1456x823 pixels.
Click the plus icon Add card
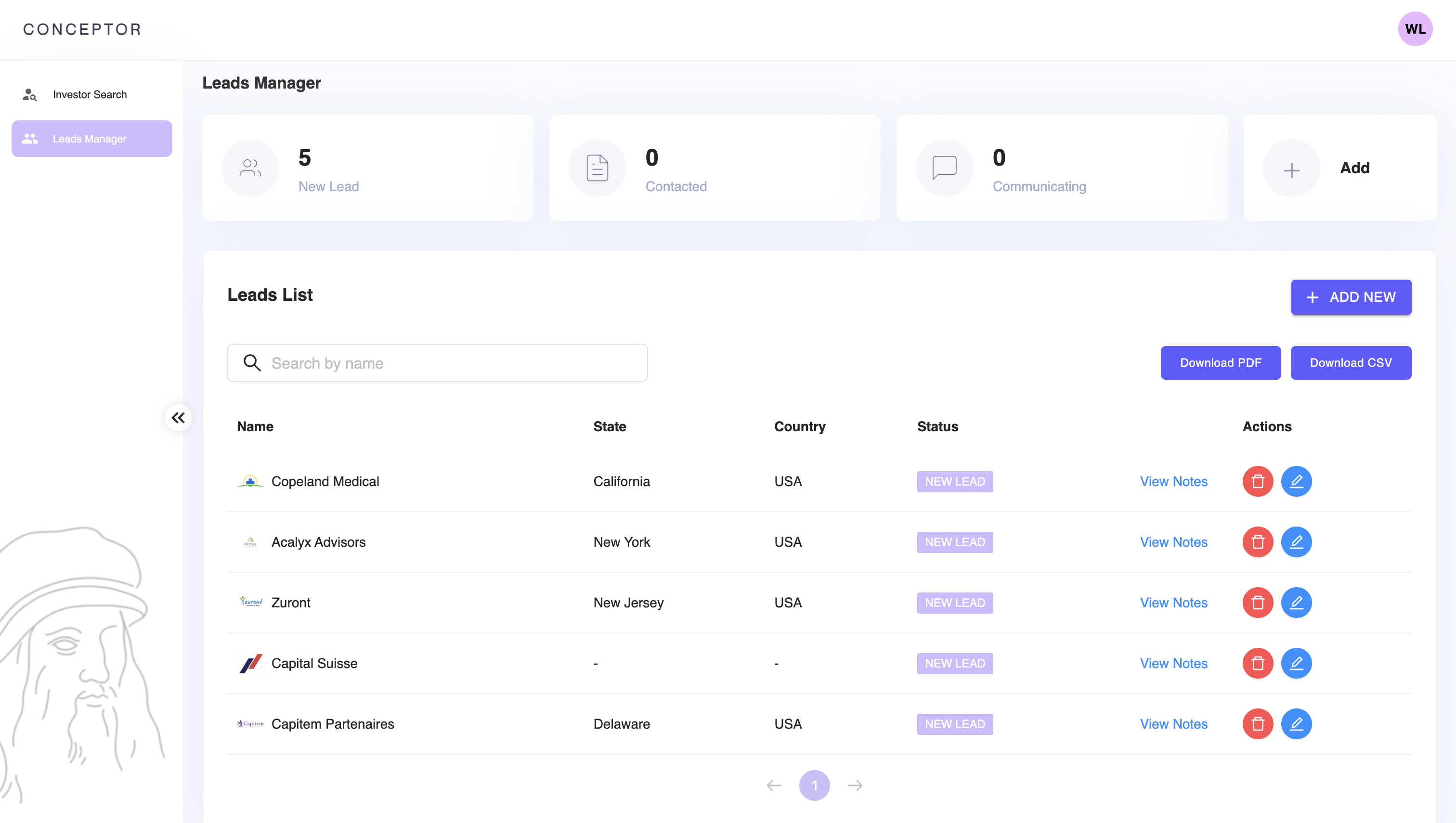coord(1291,168)
